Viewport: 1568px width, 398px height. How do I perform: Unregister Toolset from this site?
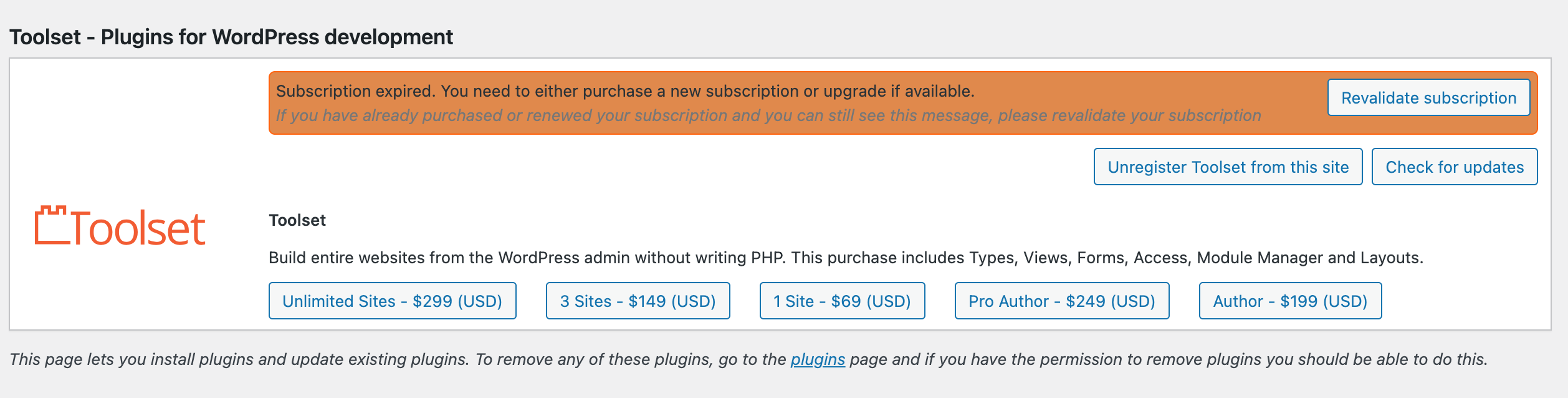click(x=1228, y=167)
